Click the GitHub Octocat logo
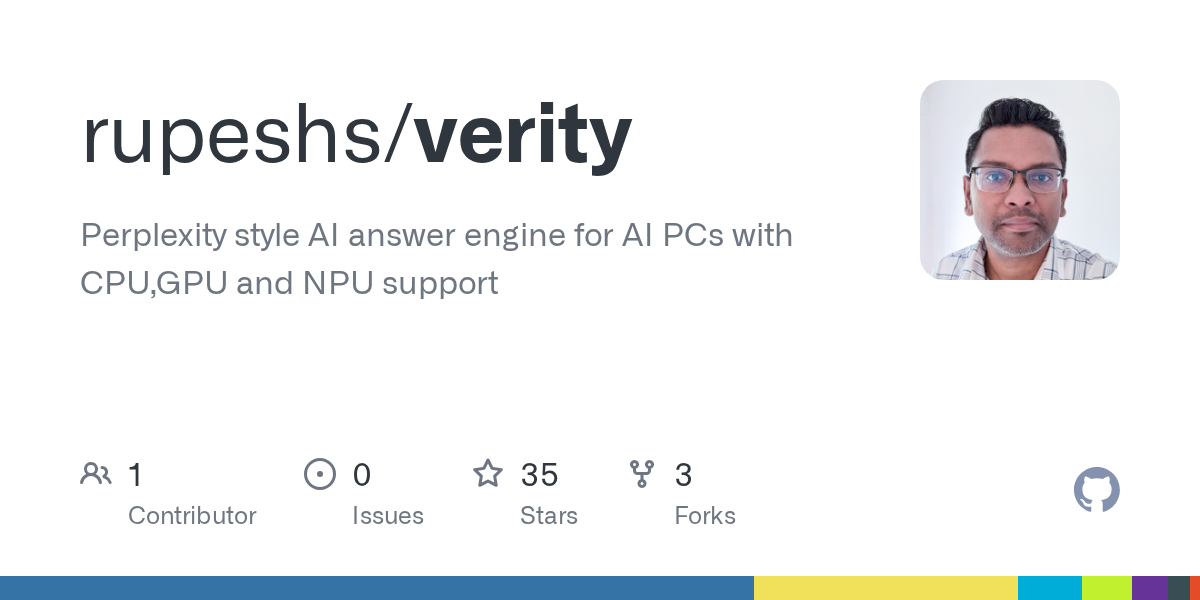The width and height of the screenshot is (1200, 600). coord(1096,490)
